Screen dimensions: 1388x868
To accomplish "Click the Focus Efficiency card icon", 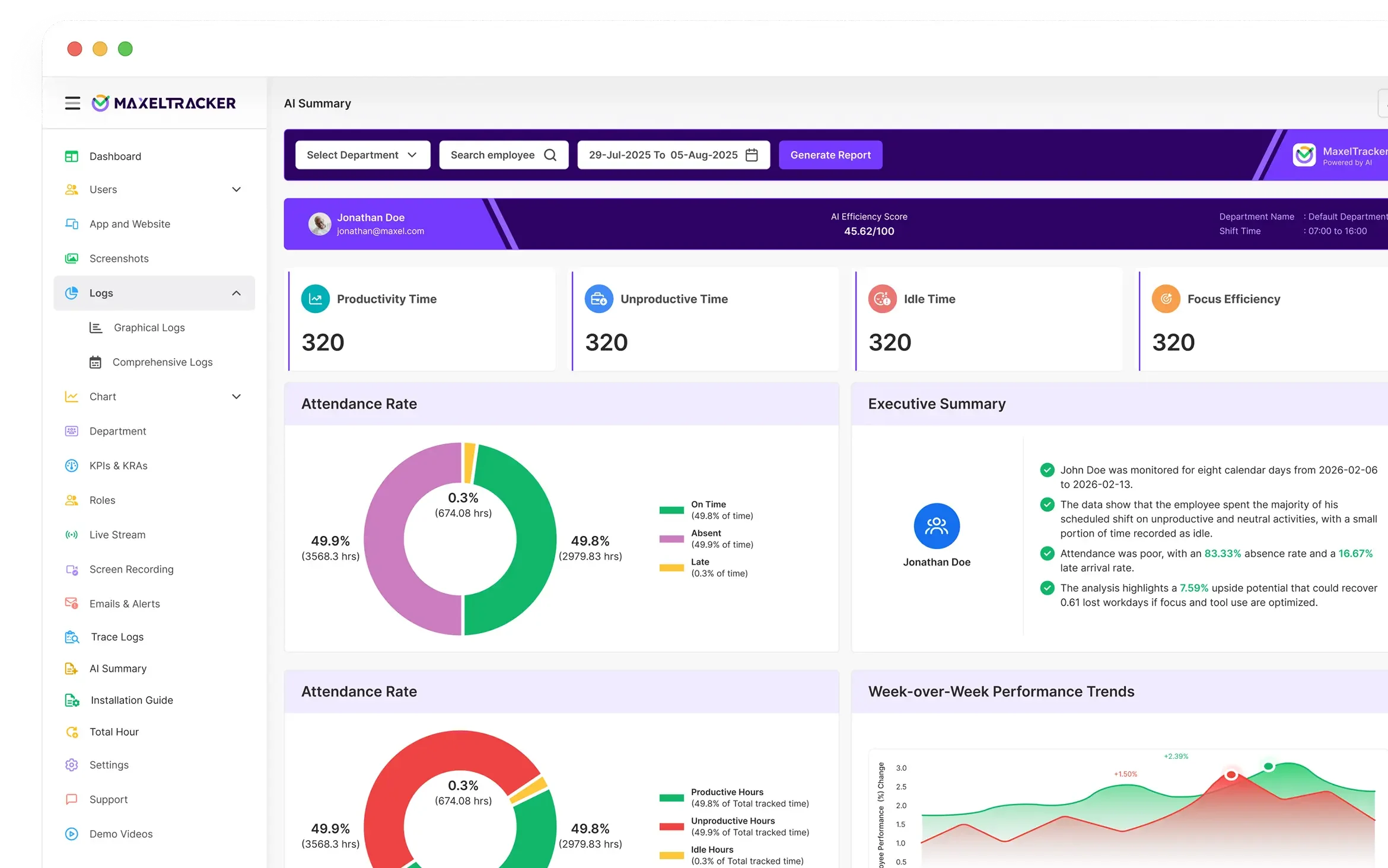I will (1166, 299).
